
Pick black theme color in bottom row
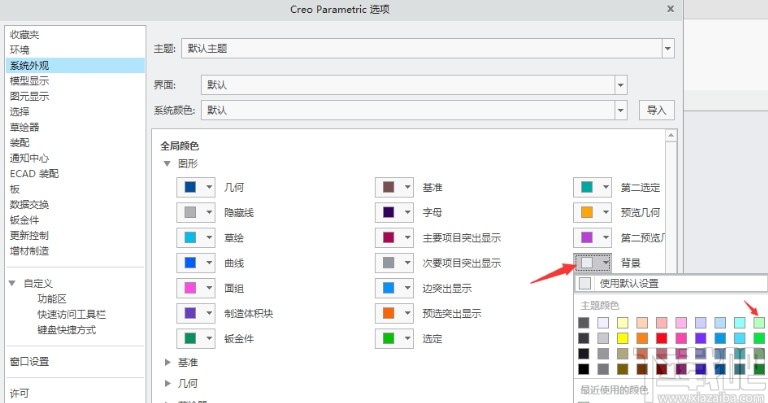point(583,369)
